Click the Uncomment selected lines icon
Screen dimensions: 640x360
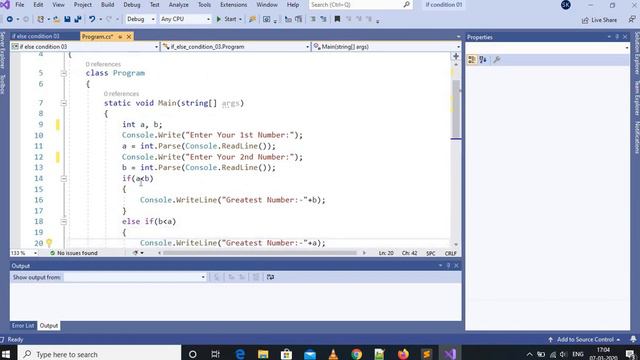pyautogui.click(x=324, y=19)
